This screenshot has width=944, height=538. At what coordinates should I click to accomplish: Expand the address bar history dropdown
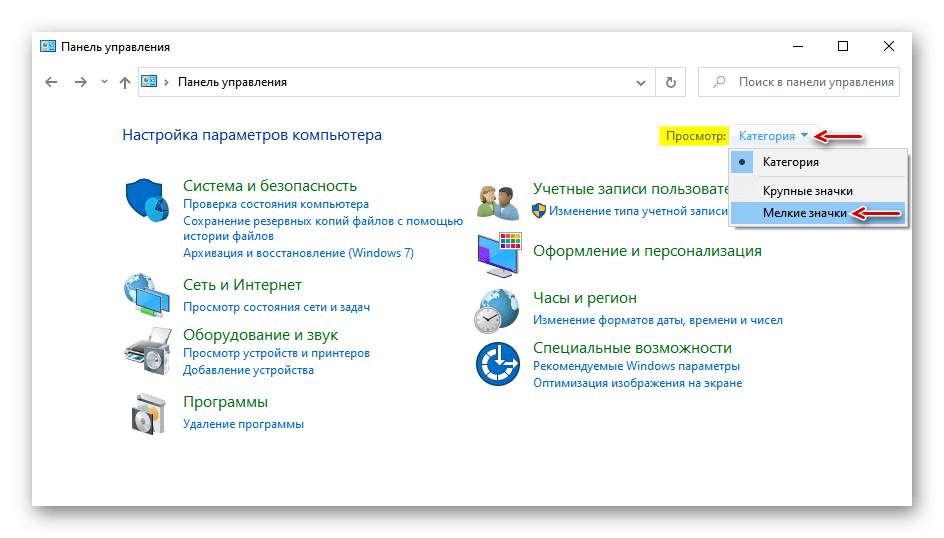(641, 82)
